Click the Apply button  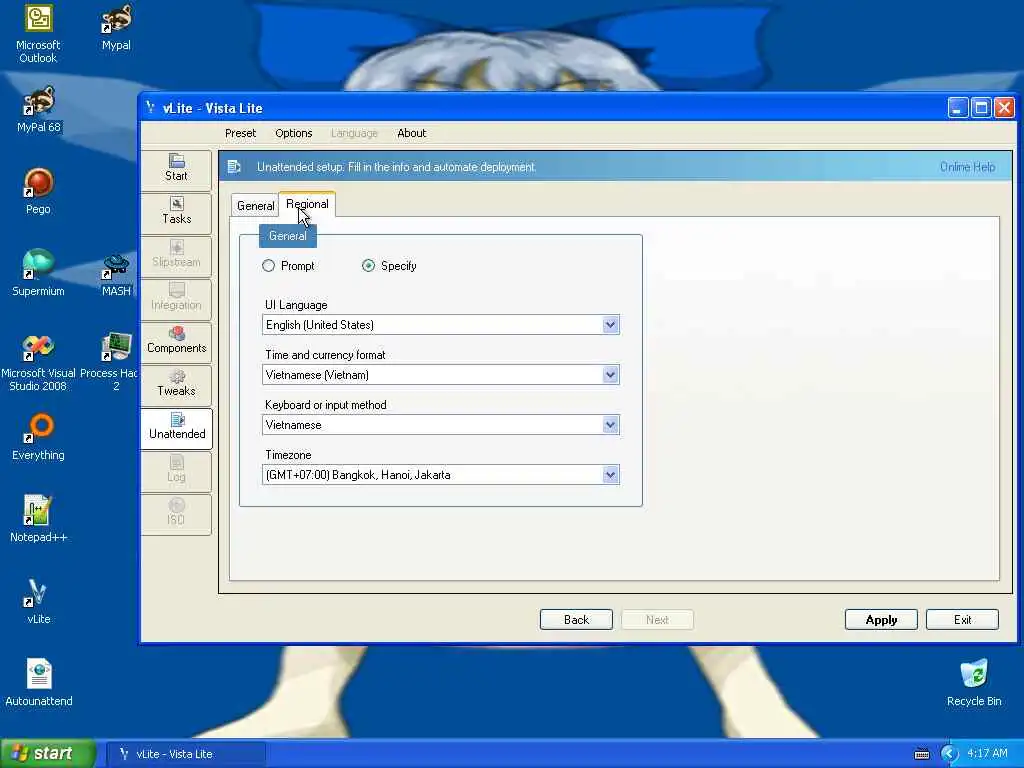point(881,620)
